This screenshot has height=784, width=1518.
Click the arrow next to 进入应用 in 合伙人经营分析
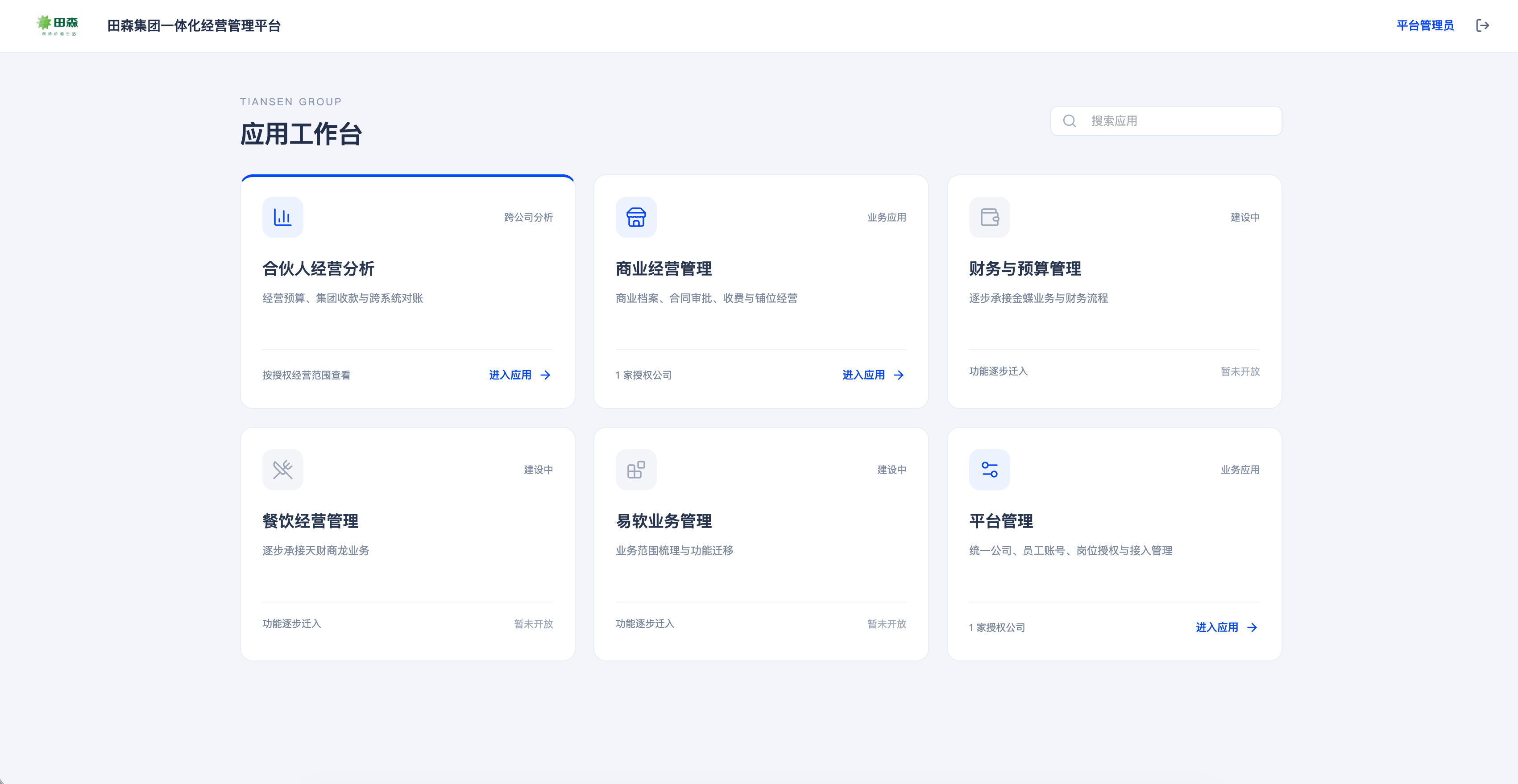click(546, 375)
